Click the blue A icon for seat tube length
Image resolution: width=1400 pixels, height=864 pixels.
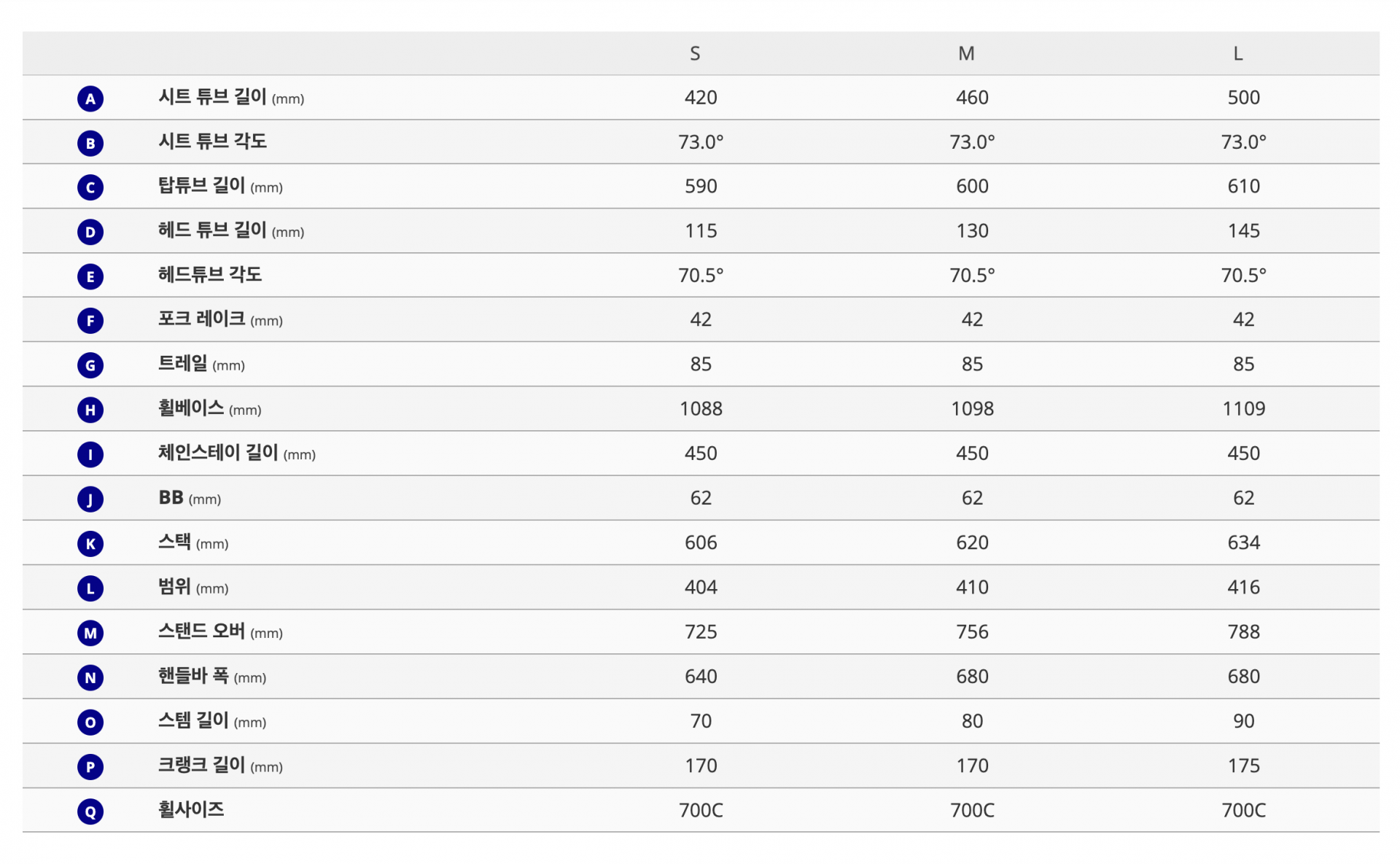pyautogui.click(x=90, y=98)
